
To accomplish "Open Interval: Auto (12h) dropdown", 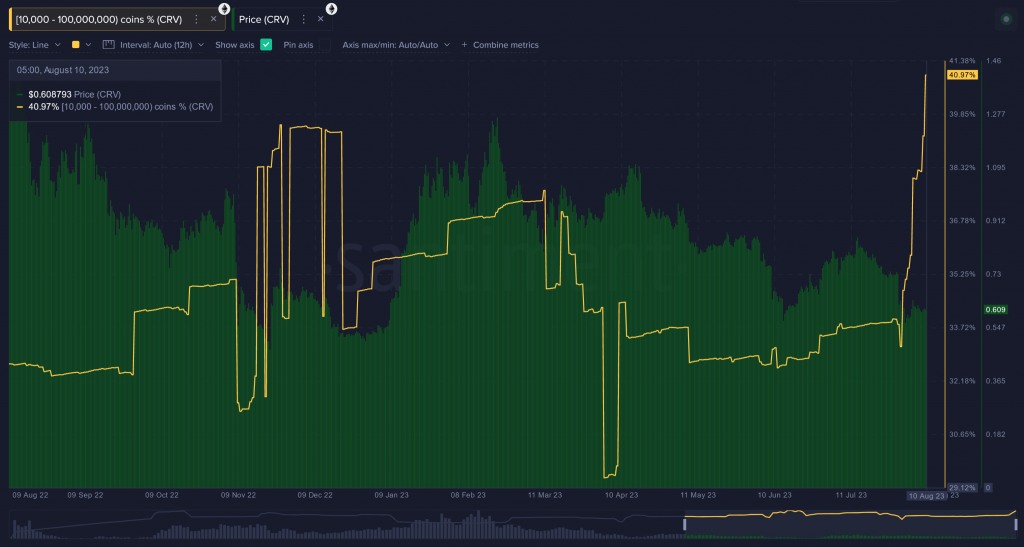I will 160,45.
